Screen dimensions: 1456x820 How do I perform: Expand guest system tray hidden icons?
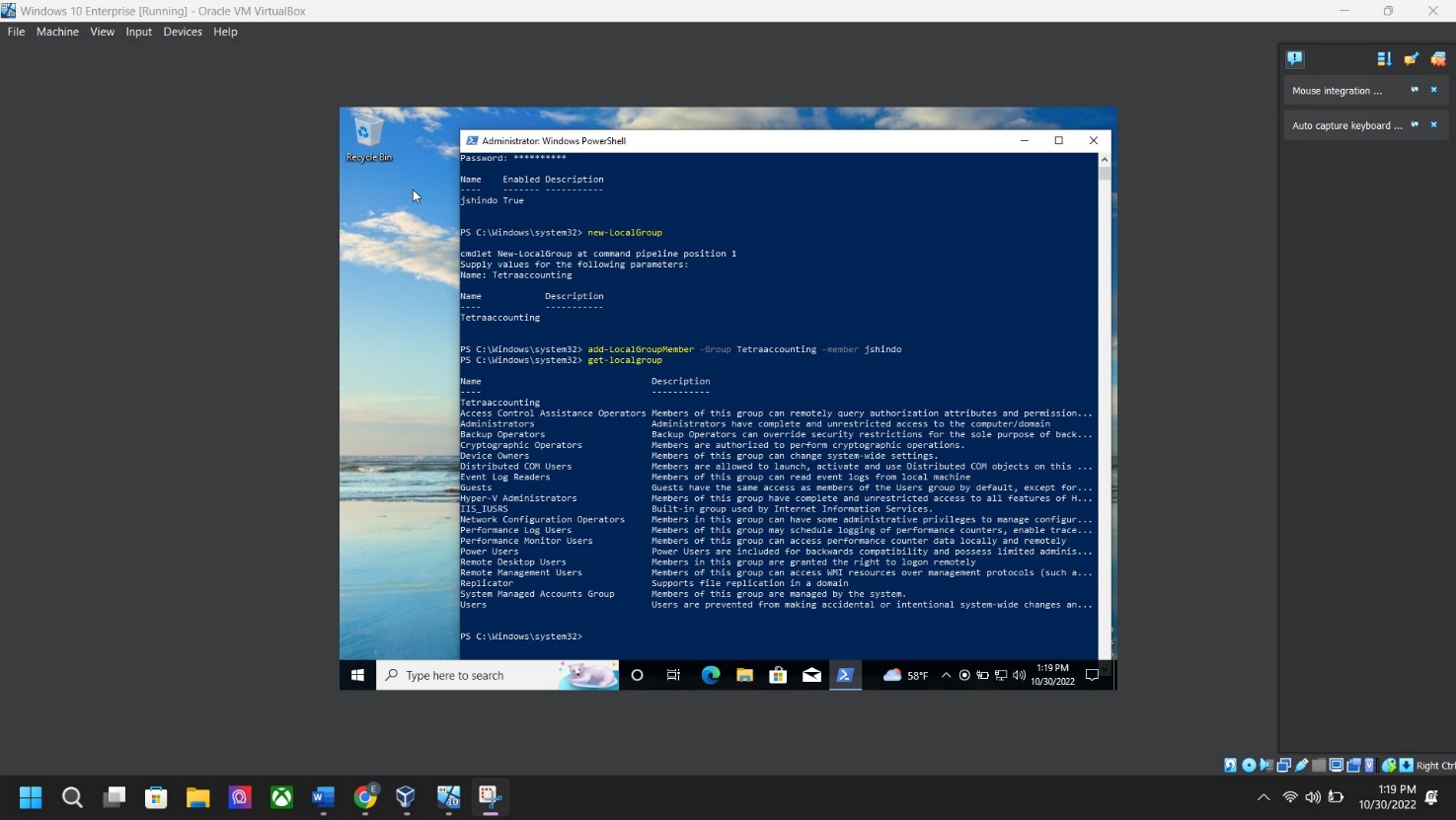[946, 675]
